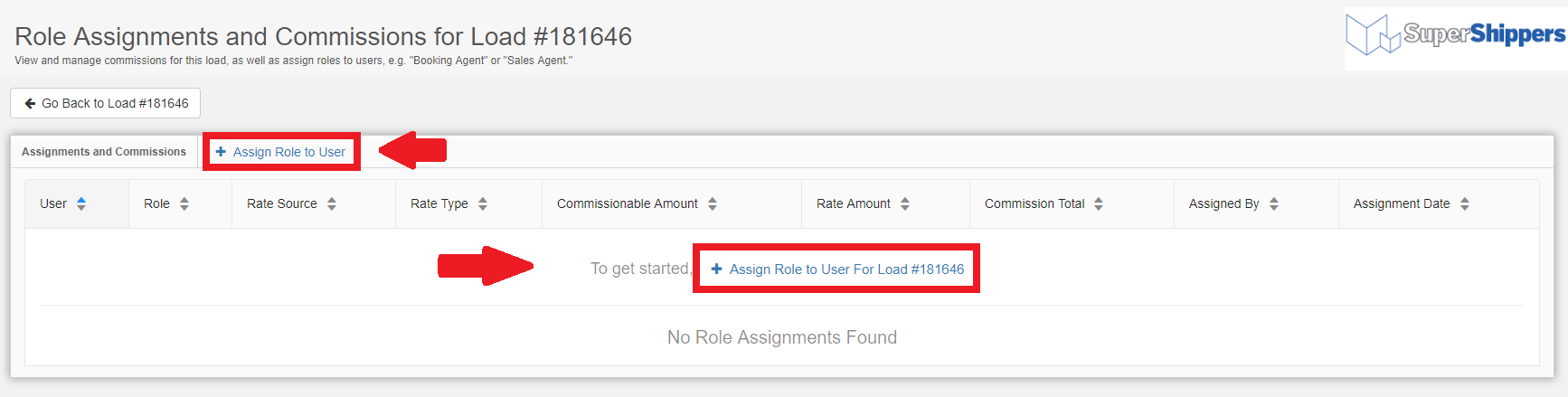1568x397 pixels.
Task: Click the SuperShippers logo
Action: [1455, 36]
